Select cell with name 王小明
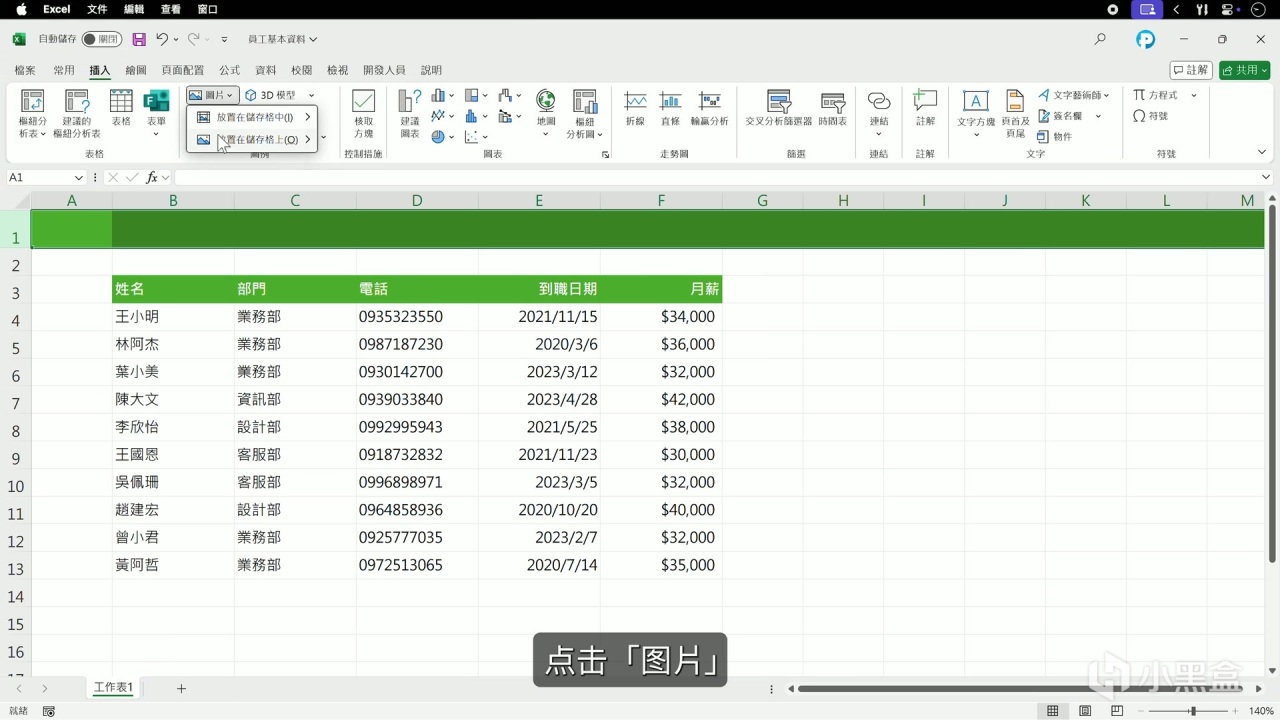The width and height of the screenshot is (1280, 720). [173, 317]
